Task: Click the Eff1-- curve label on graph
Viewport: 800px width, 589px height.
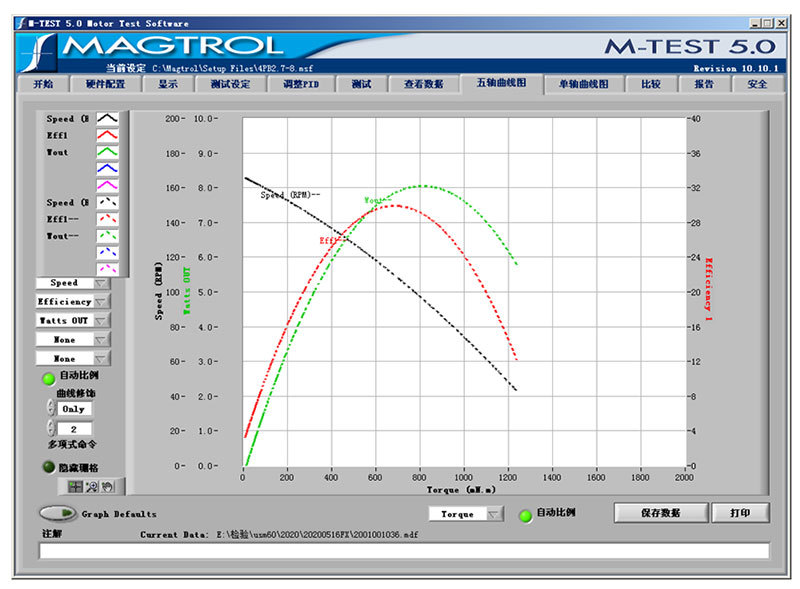Action: coord(331,240)
